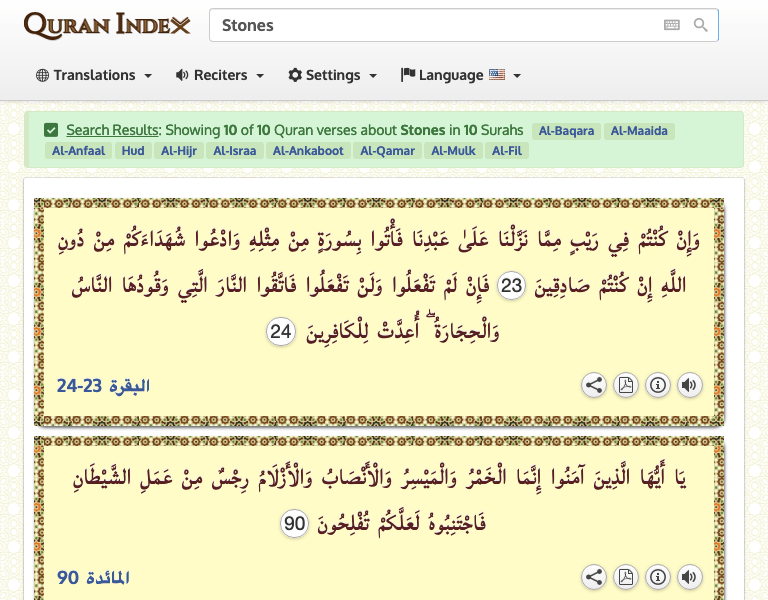The width and height of the screenshot is (768, 600).
Task: Open the Settings dropdown
Action: (x=332, y=75)
